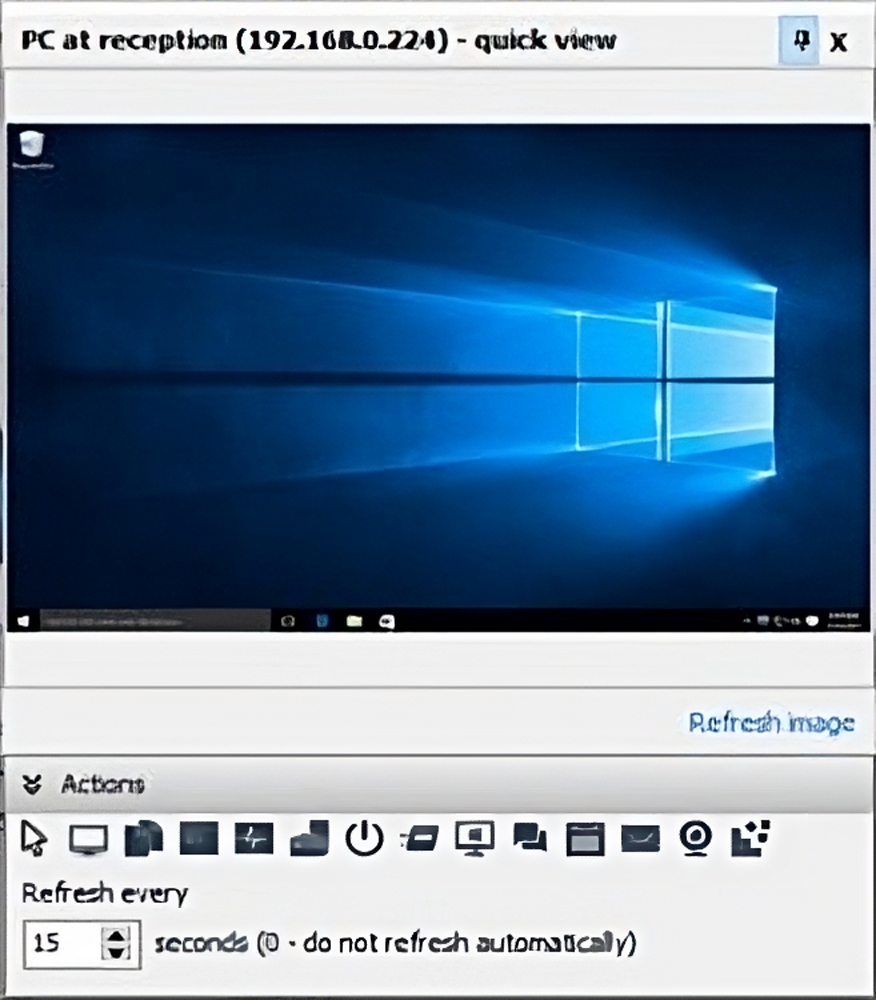This screenshot has height=1000, width=876.
Task: Close the quick view with X
Action: [838, 42]
